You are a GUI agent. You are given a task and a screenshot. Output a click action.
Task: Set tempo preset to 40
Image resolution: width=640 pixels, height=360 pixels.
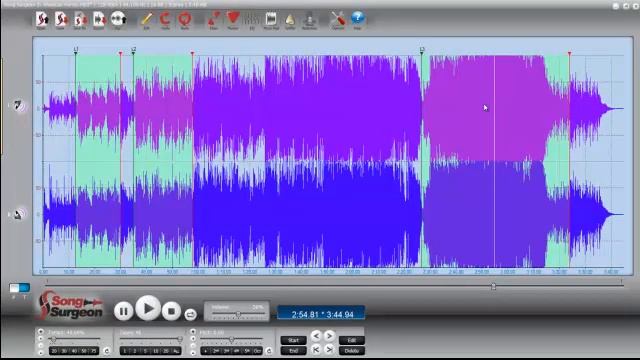[x=74, y=351]
